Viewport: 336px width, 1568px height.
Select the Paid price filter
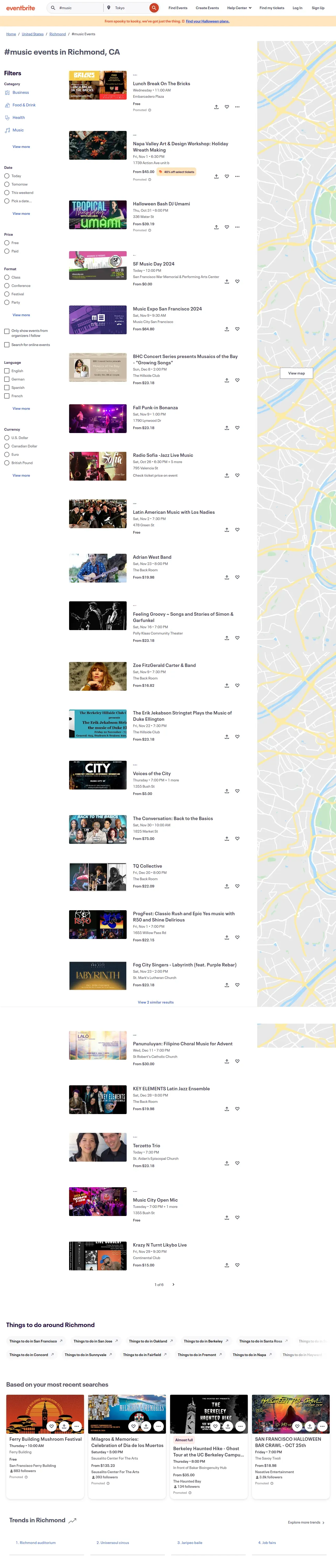(x=7, y=251)
